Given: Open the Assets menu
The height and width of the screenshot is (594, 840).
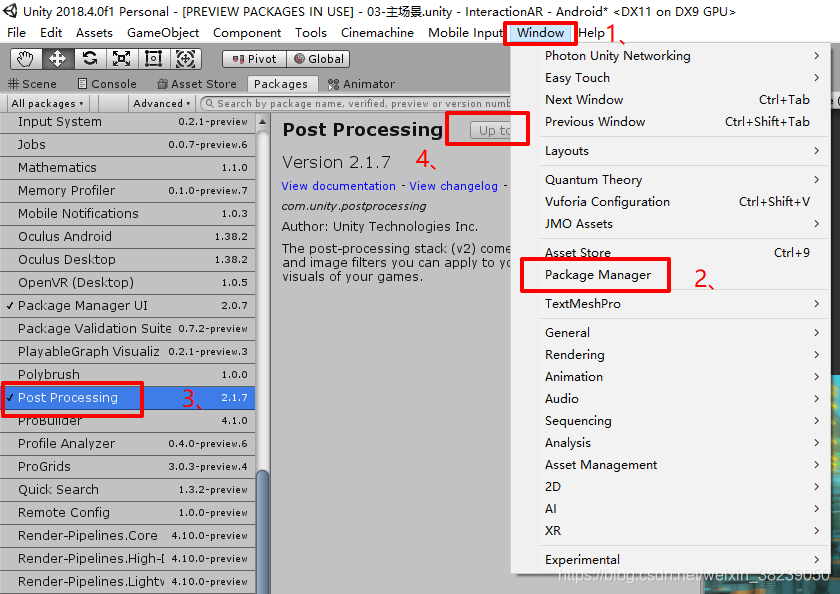Looking at the screenshot, I should point(94,33).
